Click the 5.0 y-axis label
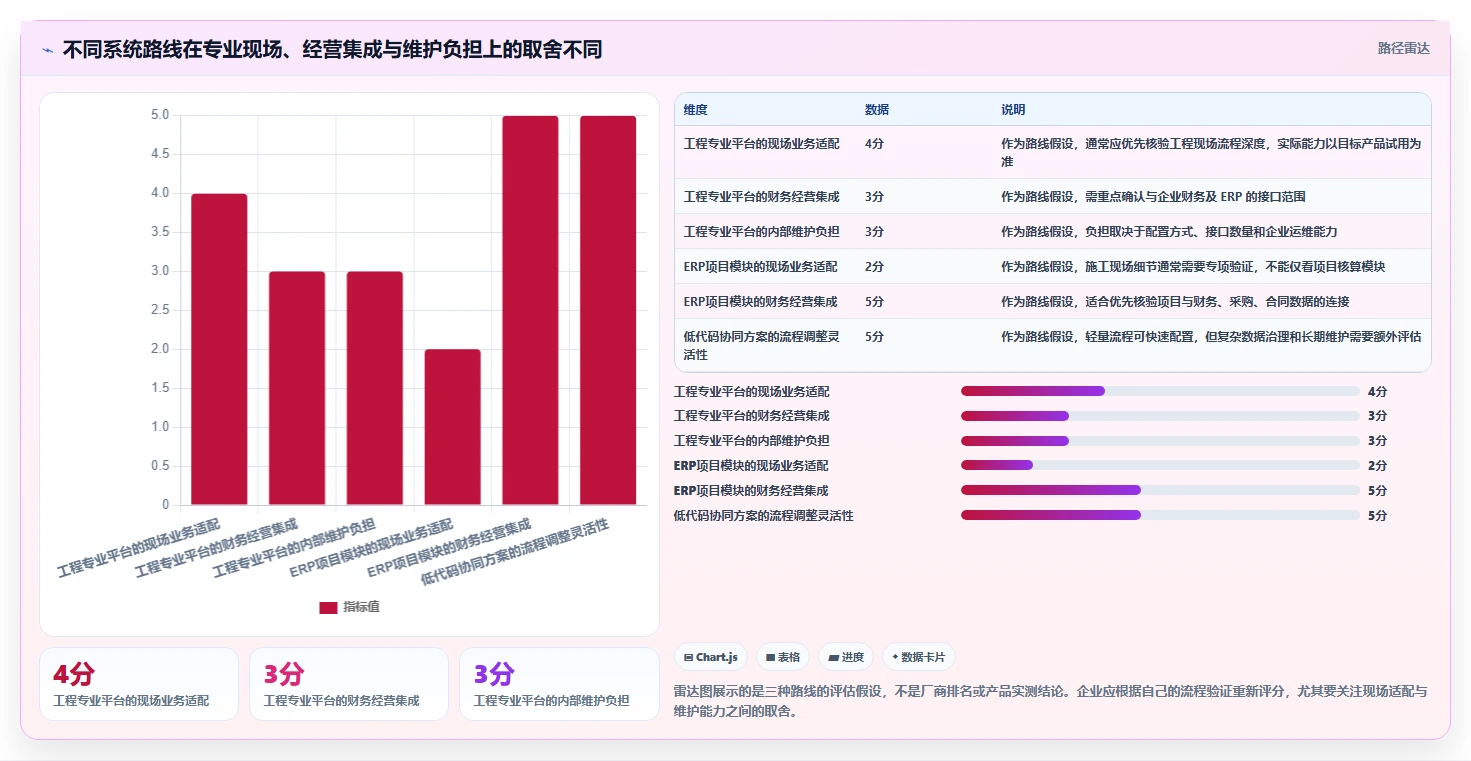The height and width of the screenshot is (761, 1471). click(160, 115)
